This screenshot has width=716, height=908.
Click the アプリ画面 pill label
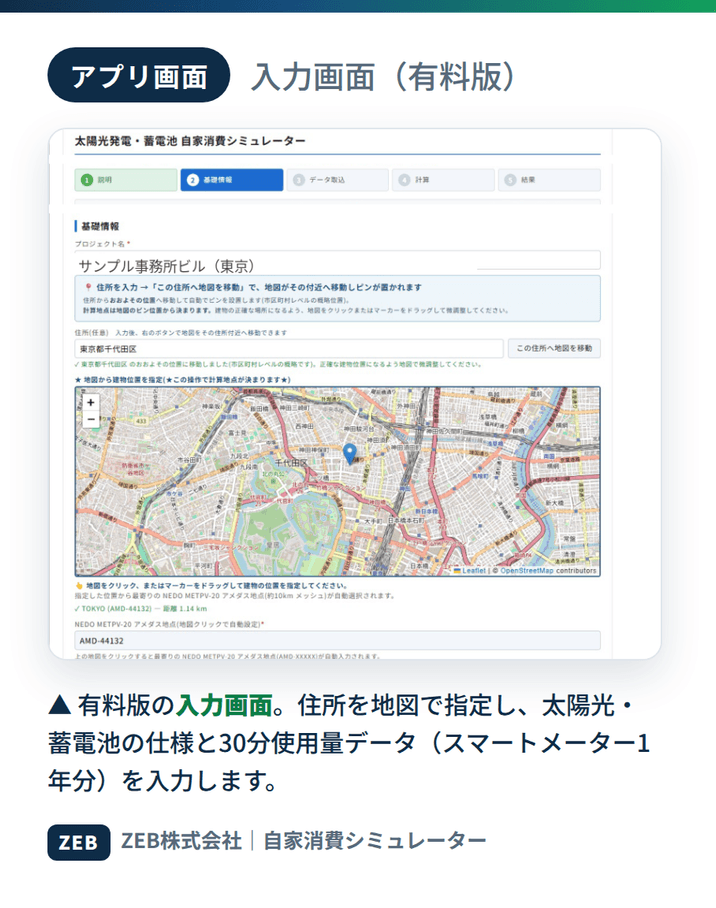pos(139,75)
